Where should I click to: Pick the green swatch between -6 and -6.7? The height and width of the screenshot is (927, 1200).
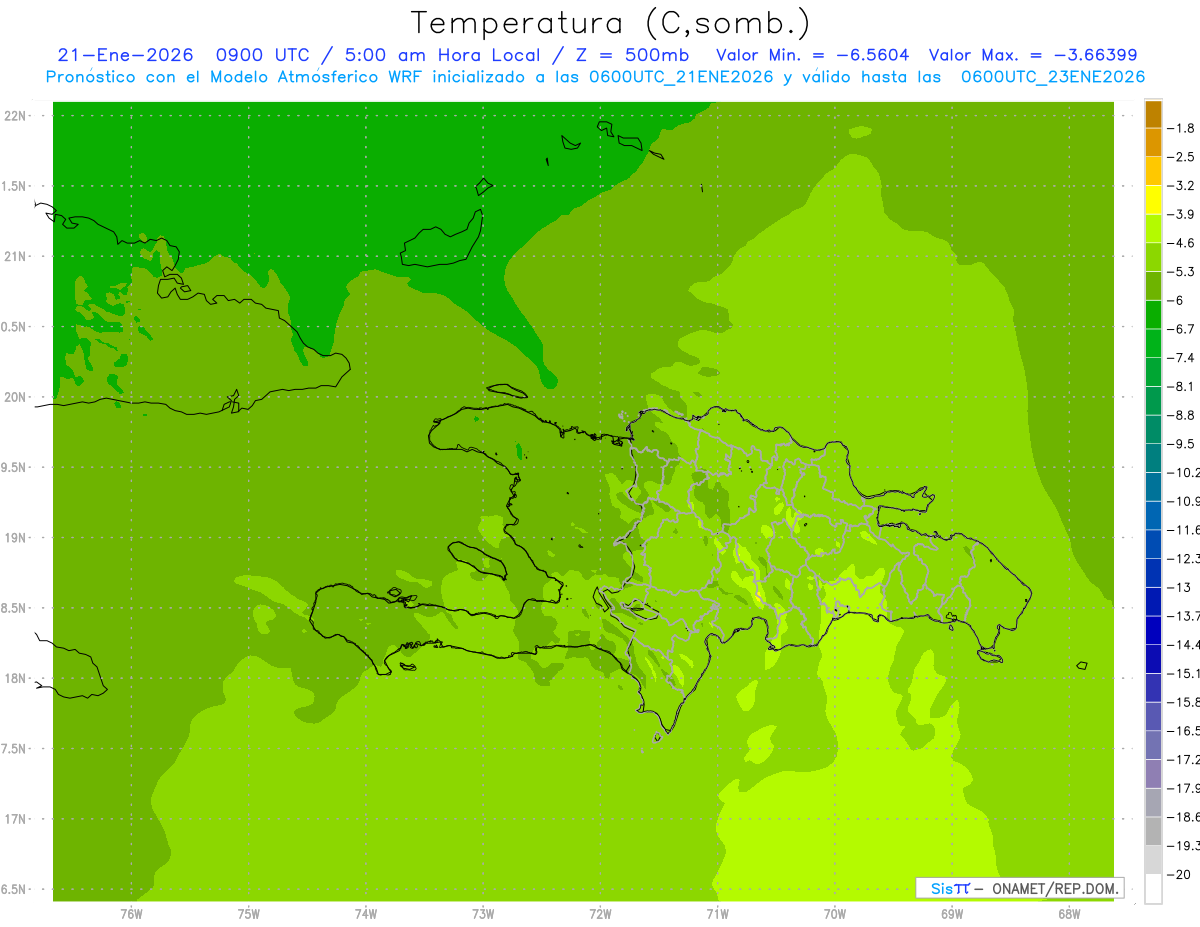point(1153,315)
